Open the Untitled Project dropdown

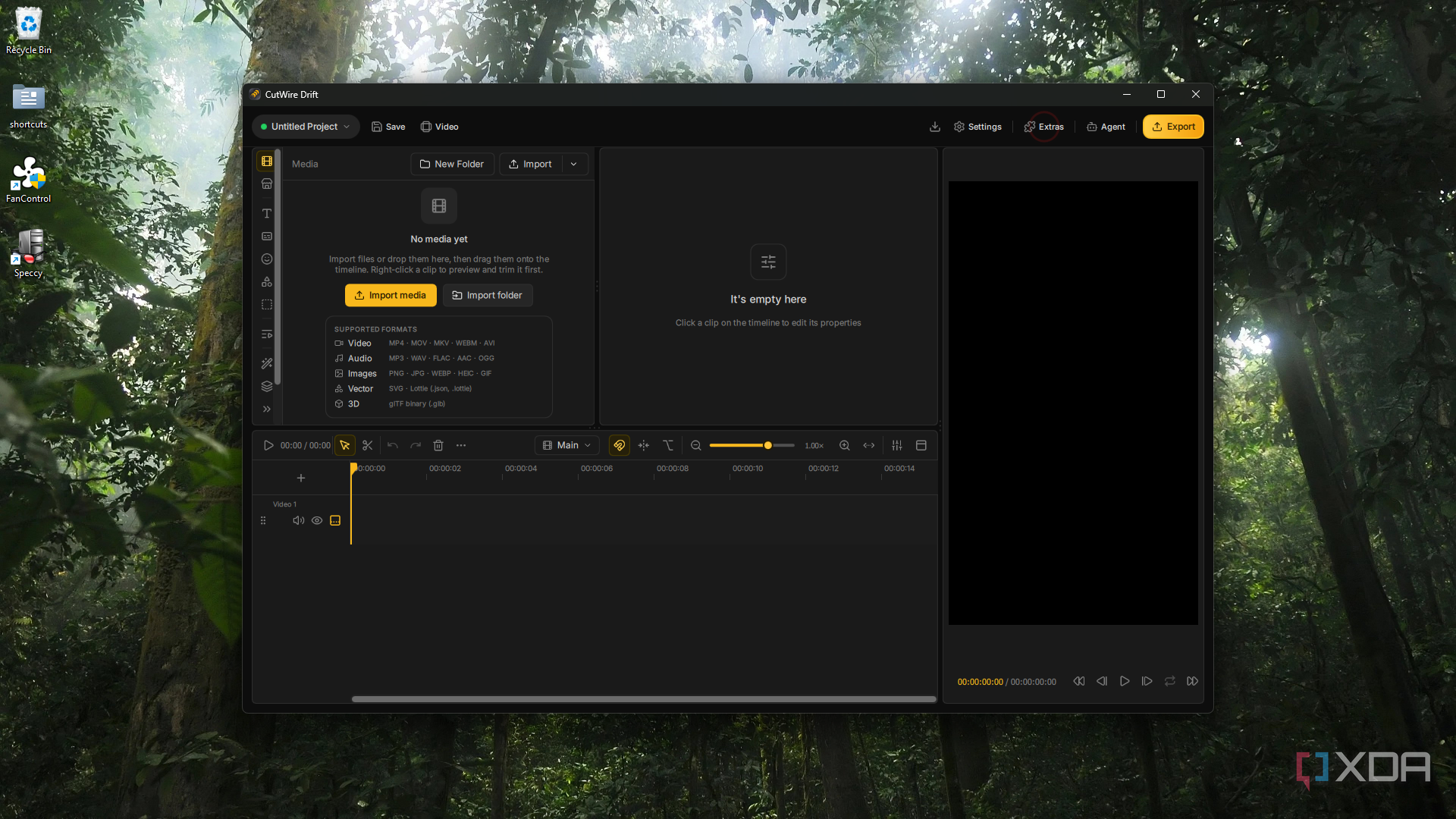pyautogui.click(x=305, y=127)
